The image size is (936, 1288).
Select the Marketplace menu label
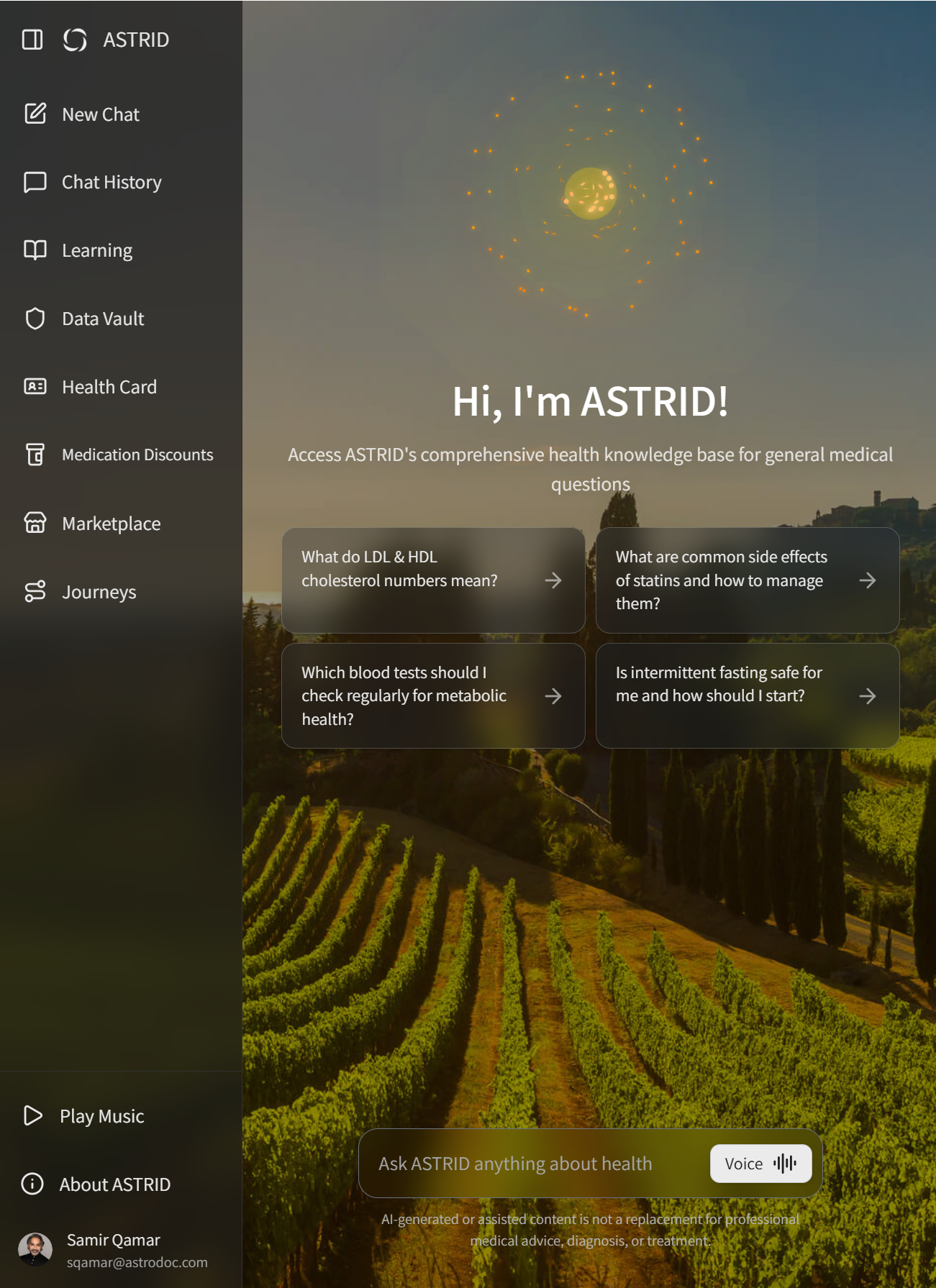tap(112, 524)
